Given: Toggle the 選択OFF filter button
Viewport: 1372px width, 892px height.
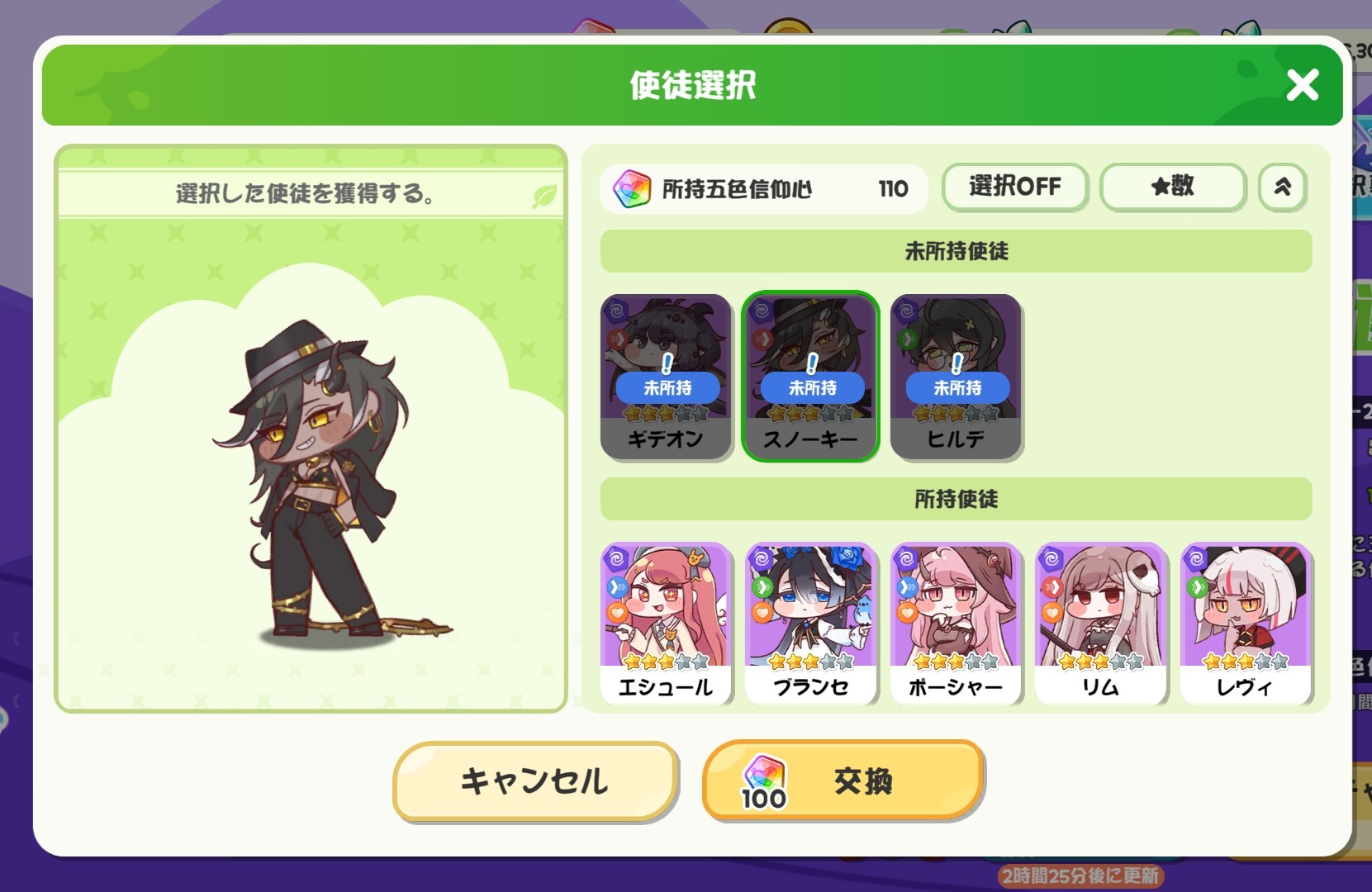Looking at the screenshot, I should (1014, 187).
